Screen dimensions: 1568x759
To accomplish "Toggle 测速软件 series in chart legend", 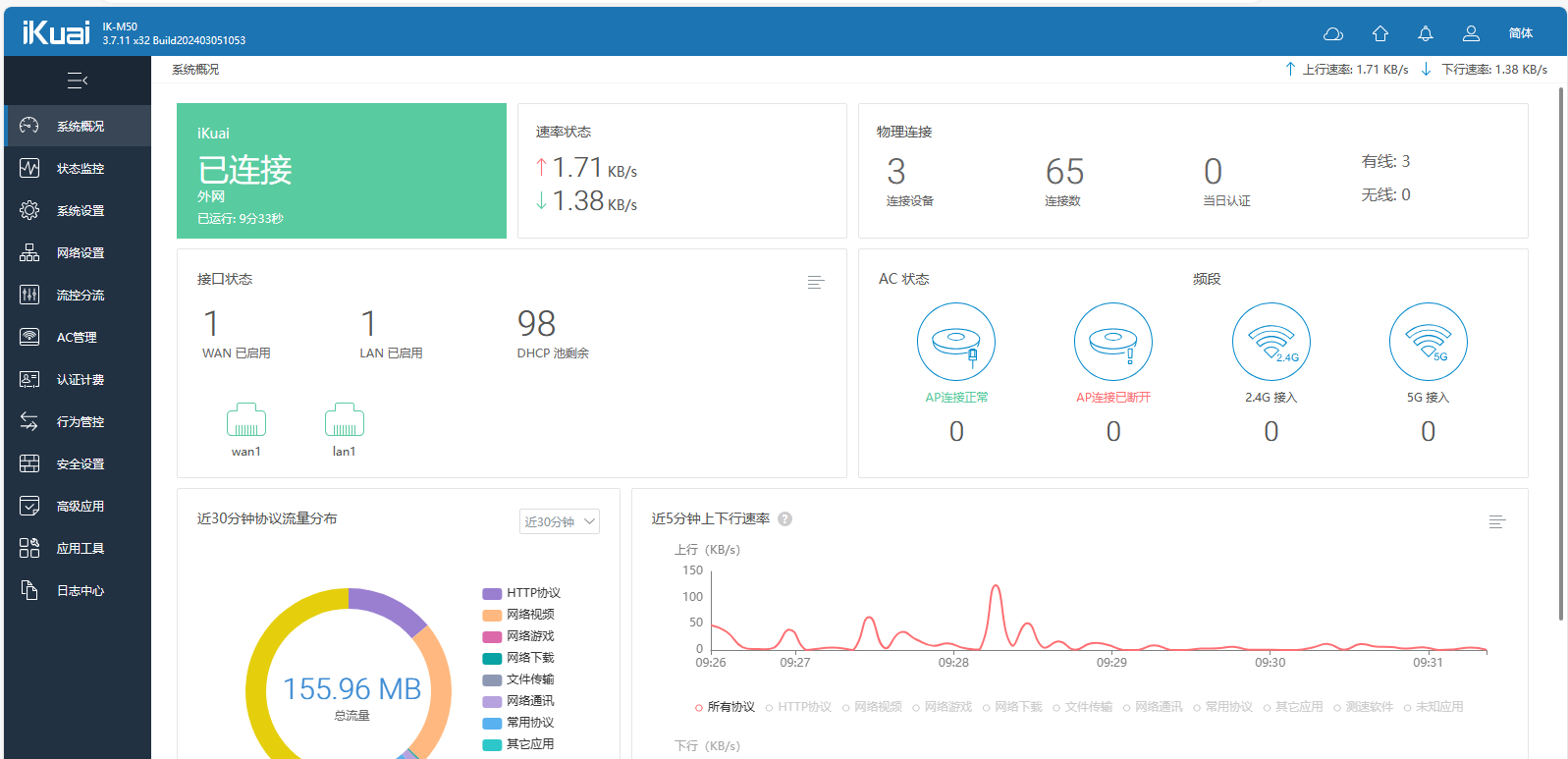I will (x=1363, y=707).
